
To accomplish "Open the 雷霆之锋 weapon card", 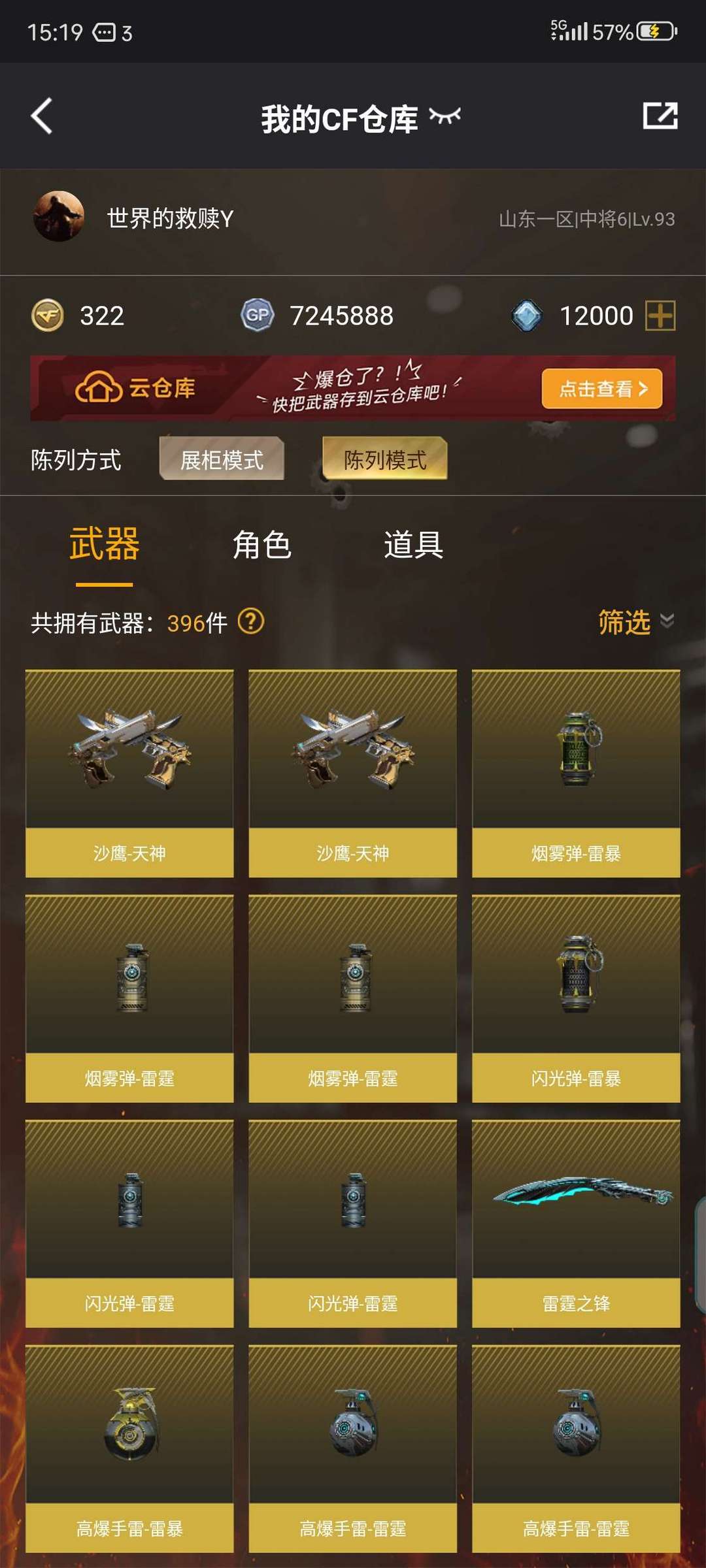I will click(576, 1224).
